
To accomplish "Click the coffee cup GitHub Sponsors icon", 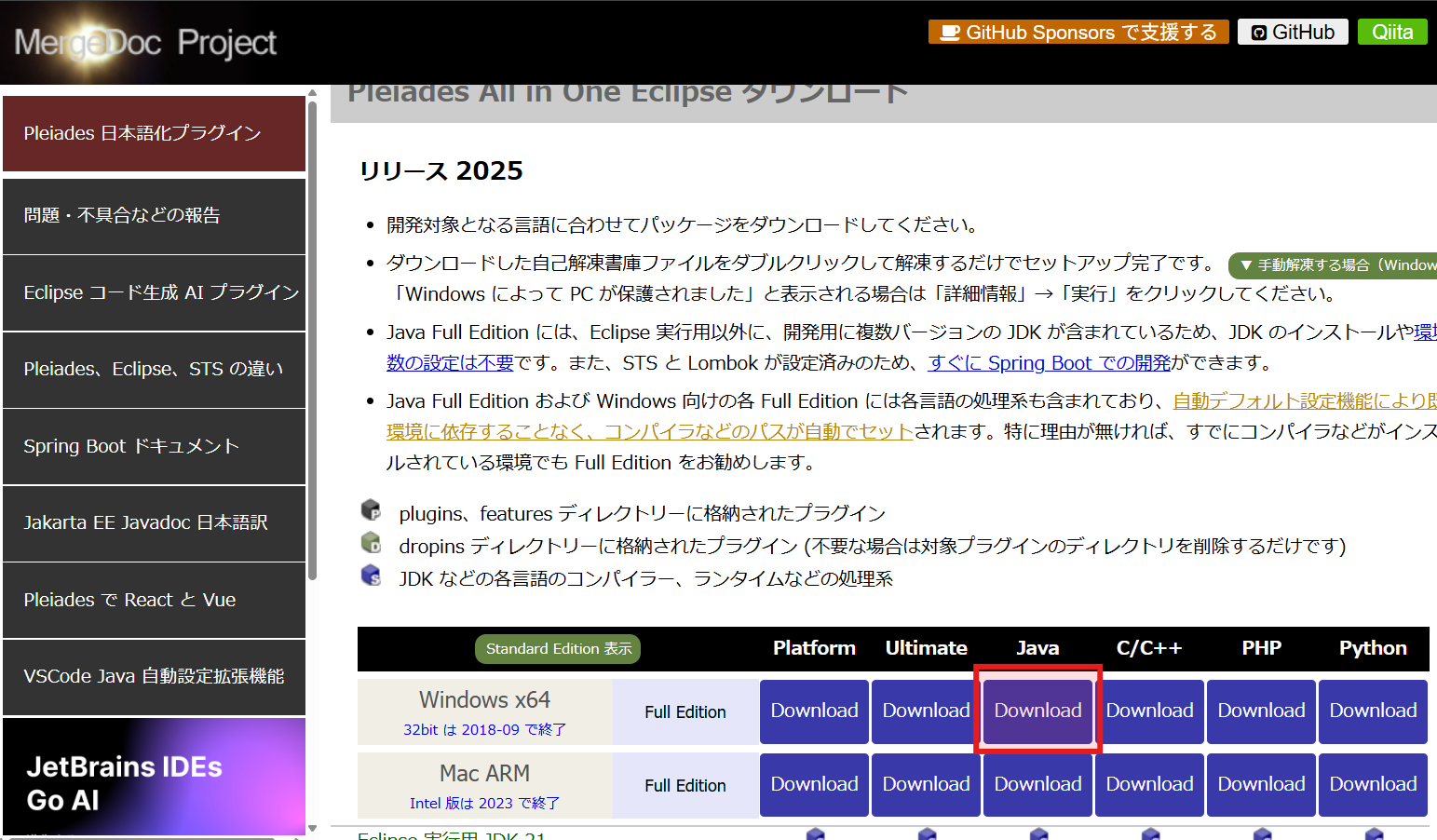I will tap(949, 33).
